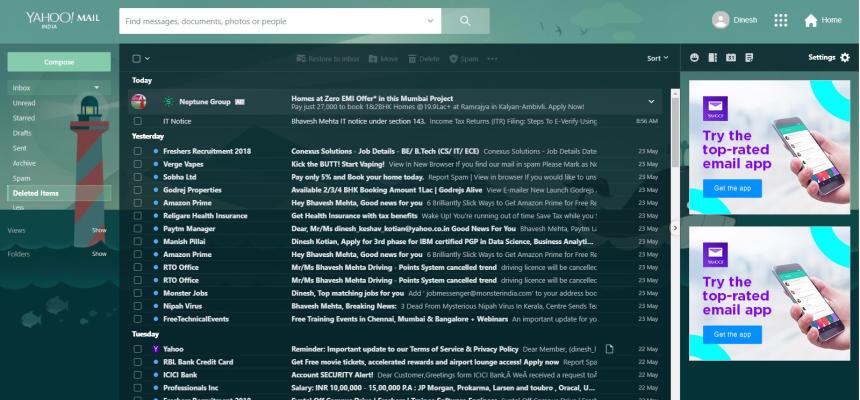The image size is (860, 400).
Task: Click the purple Yahoo Y icon in Yahoo row
Action: pyautogui.click(x=156, y=349)
